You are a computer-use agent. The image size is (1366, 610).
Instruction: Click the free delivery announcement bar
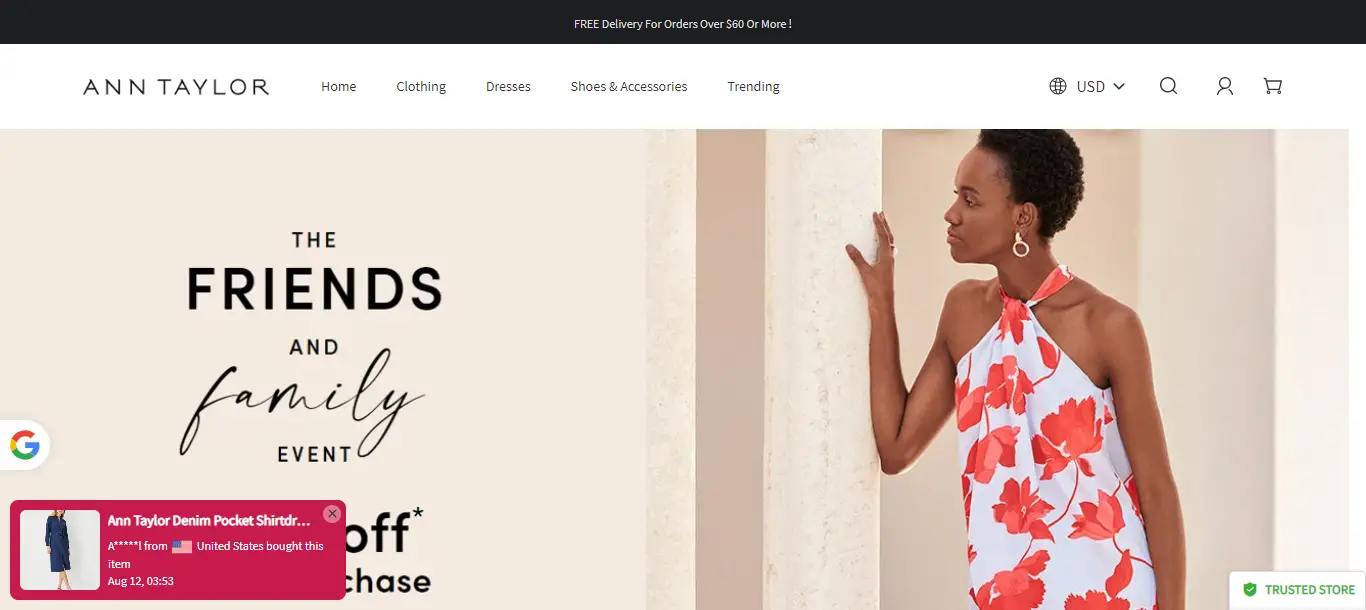pyautogui.click(x=683, y=22)
